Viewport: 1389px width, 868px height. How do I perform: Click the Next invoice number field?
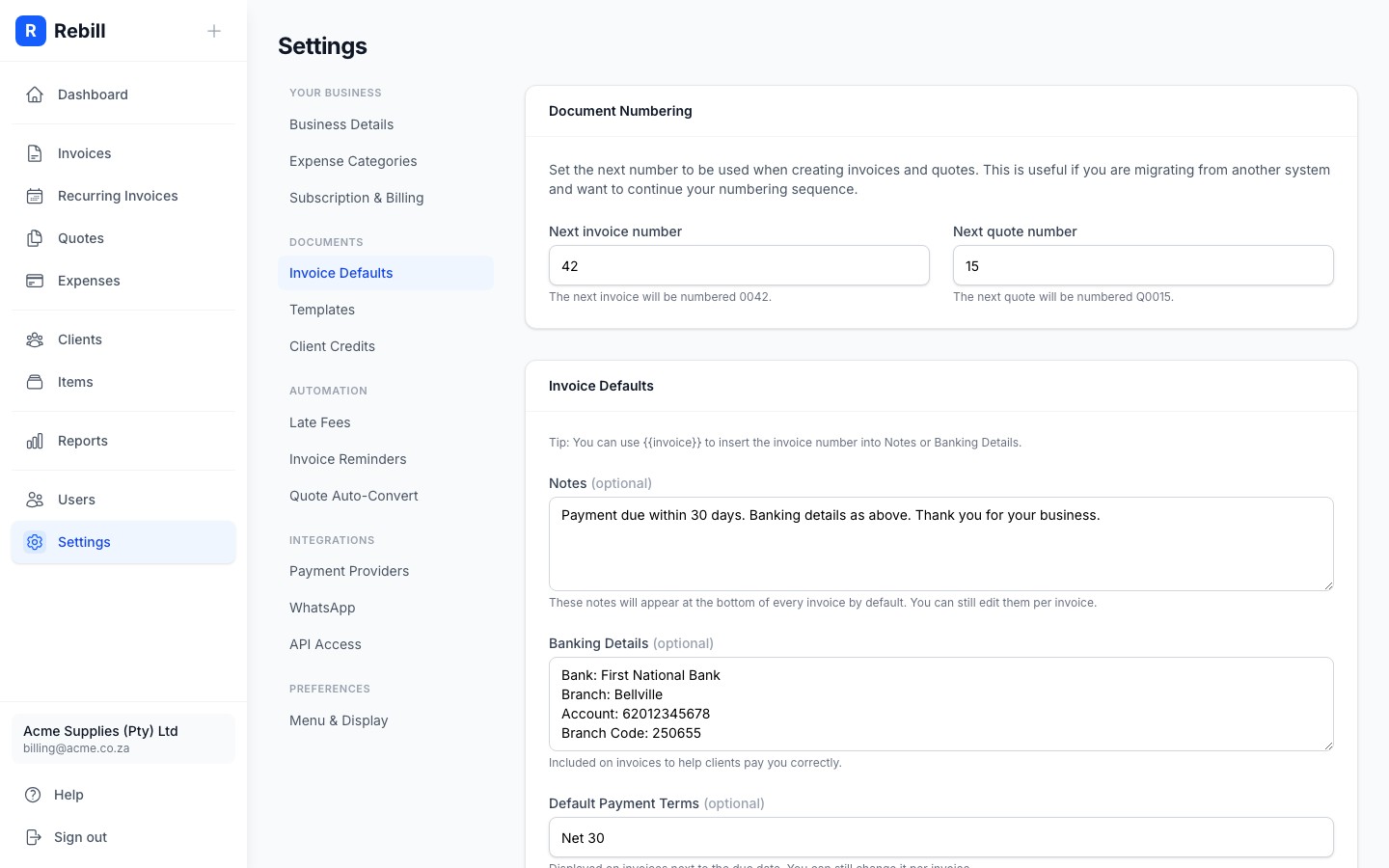(739, 265)
